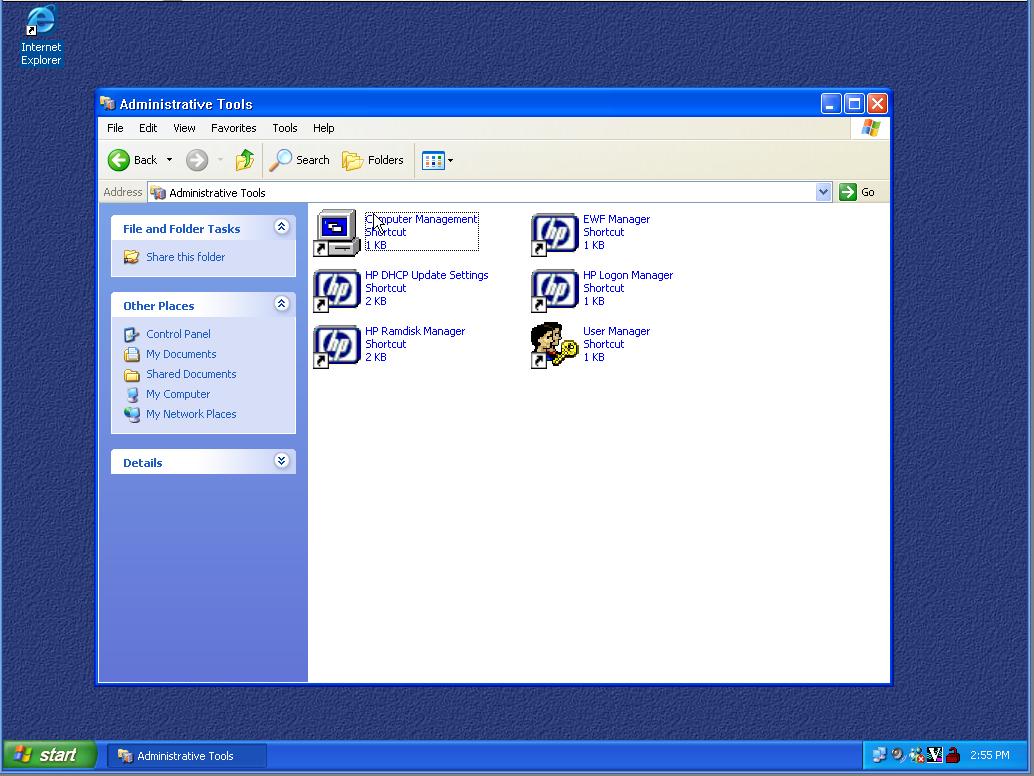Click the red padlock tray icon
Image resolution: width=1034 pixels, height=776 pixels.
(953, 755)
